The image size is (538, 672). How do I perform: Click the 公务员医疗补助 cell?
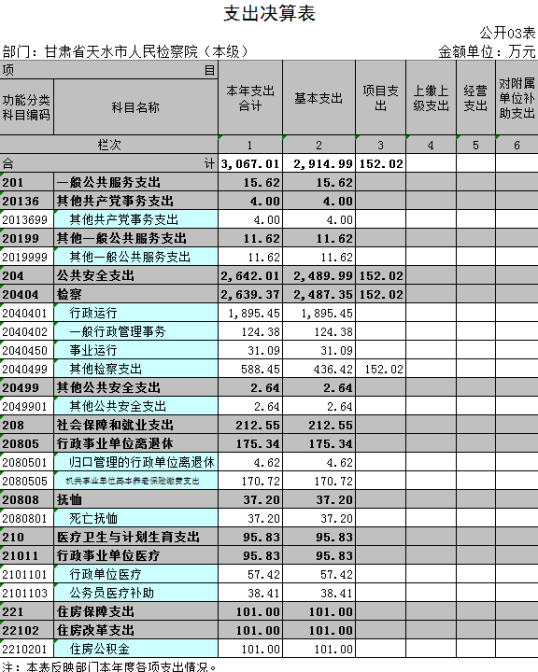pyautogui.click(x=136, y=593)
